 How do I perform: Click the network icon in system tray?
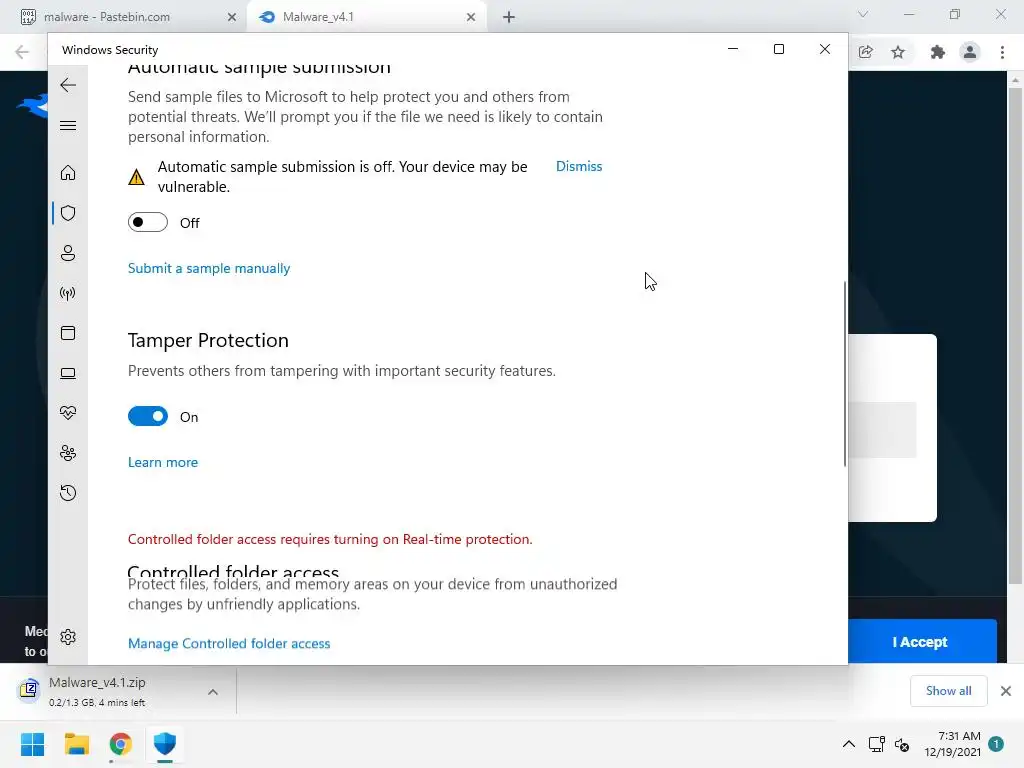click(876, 744)
